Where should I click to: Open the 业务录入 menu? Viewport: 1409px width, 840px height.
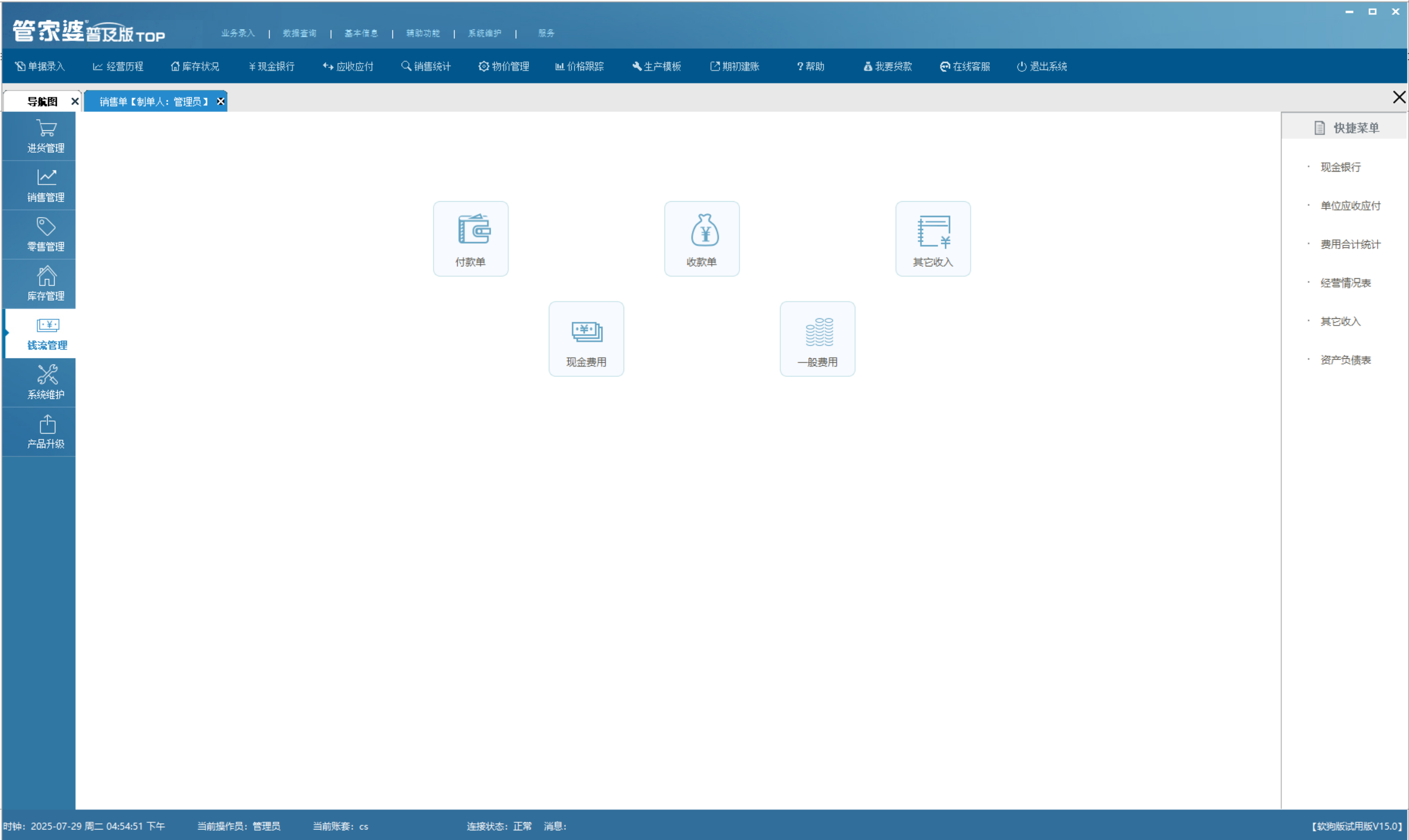[x=238, y=33]
